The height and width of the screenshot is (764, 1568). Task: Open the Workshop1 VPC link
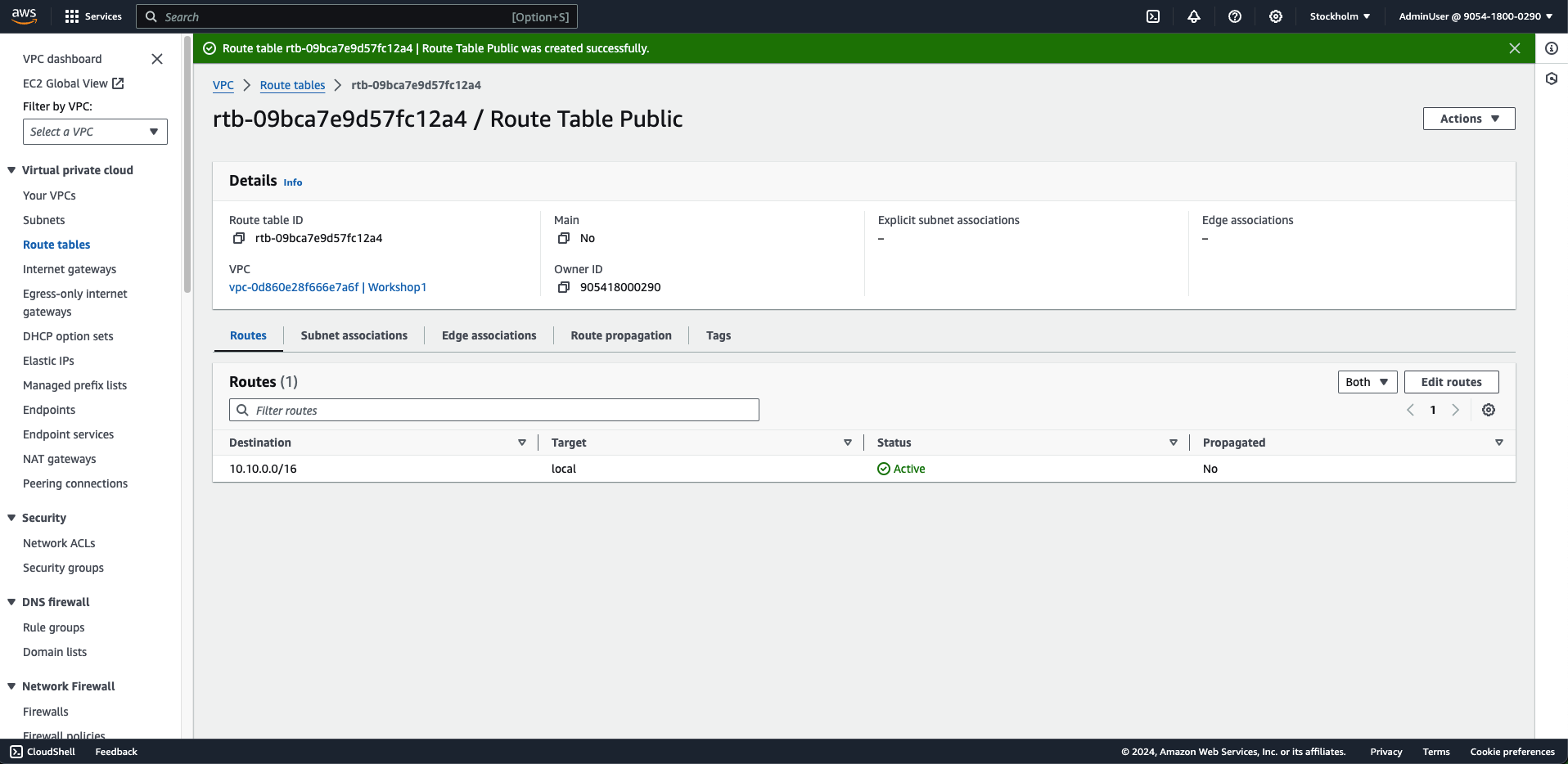click(327, 287)
